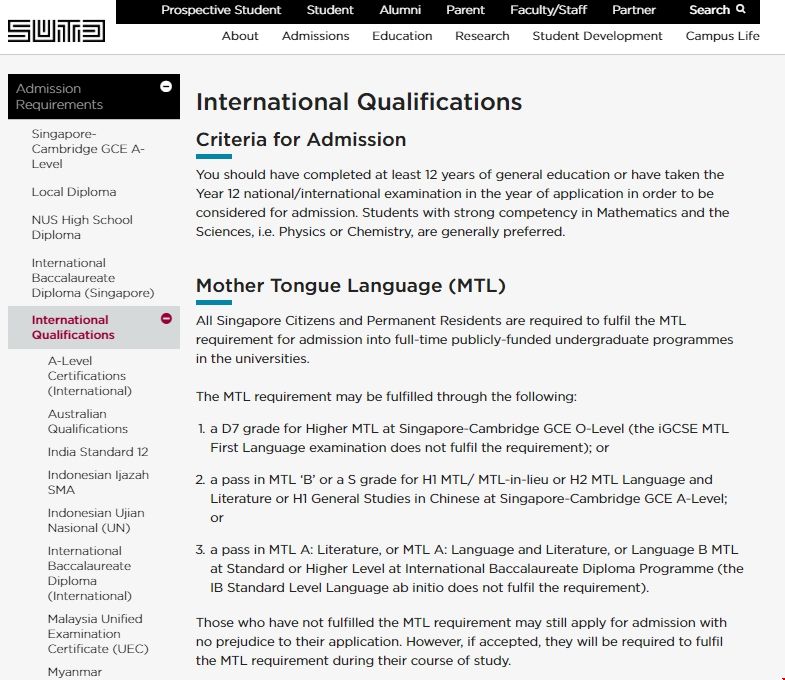Click the Partner top menu link
This screenshot has width=785, height=680.
pos(634,10)
